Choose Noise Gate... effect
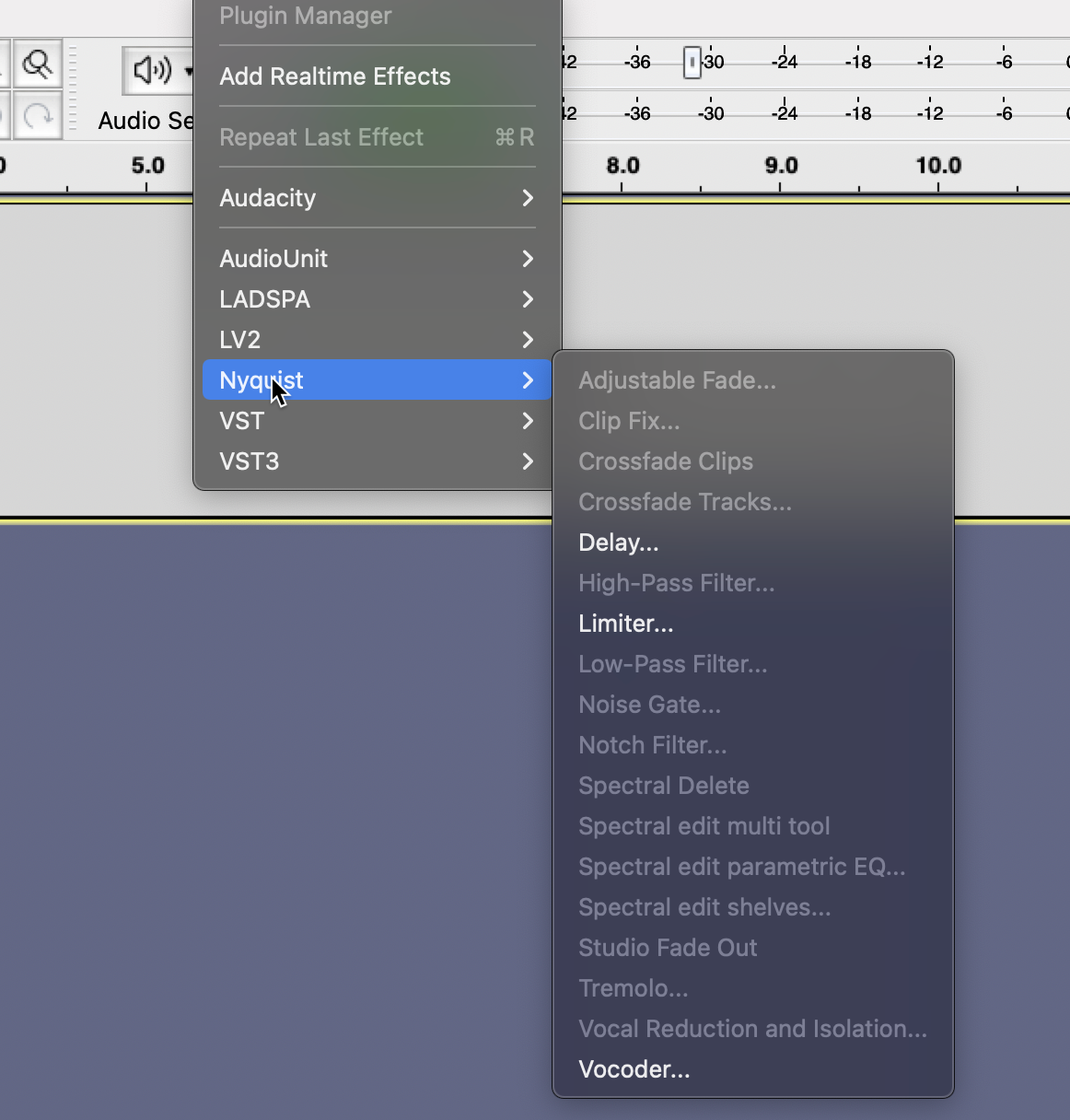Viewport: 1070px width, 1120px height. (x=753, y=705)
